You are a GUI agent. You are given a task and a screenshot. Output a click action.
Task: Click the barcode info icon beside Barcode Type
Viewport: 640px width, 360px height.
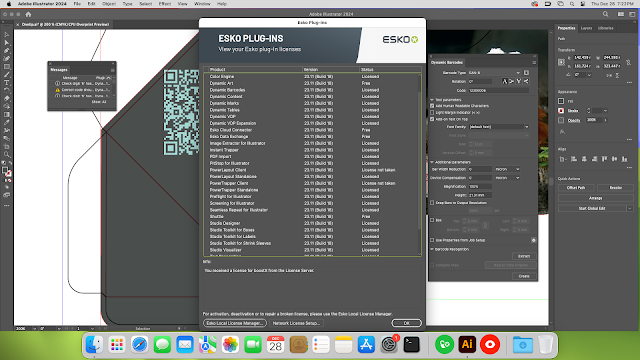tap(526, 73)
